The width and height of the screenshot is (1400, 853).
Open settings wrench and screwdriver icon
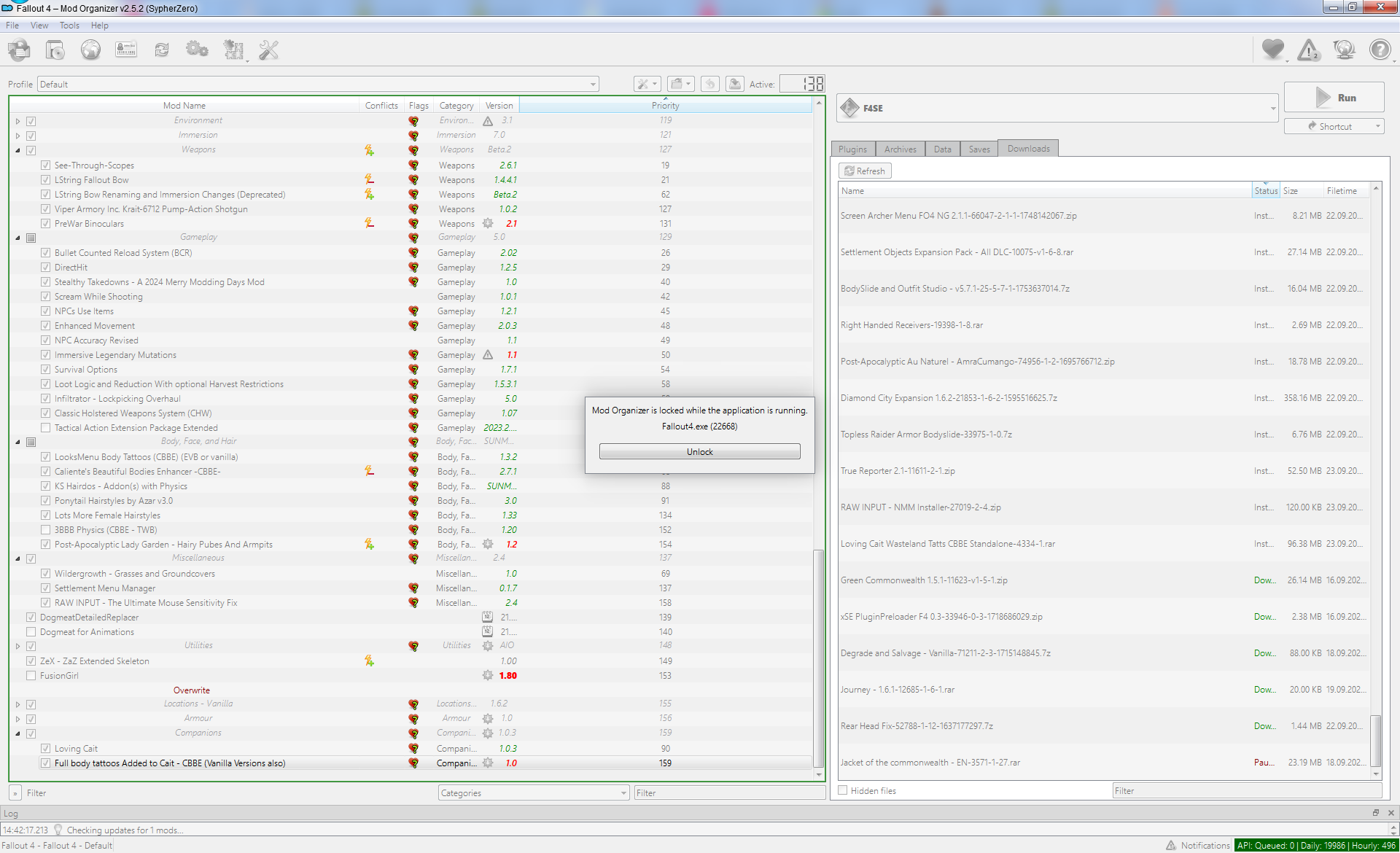[269, 50]
